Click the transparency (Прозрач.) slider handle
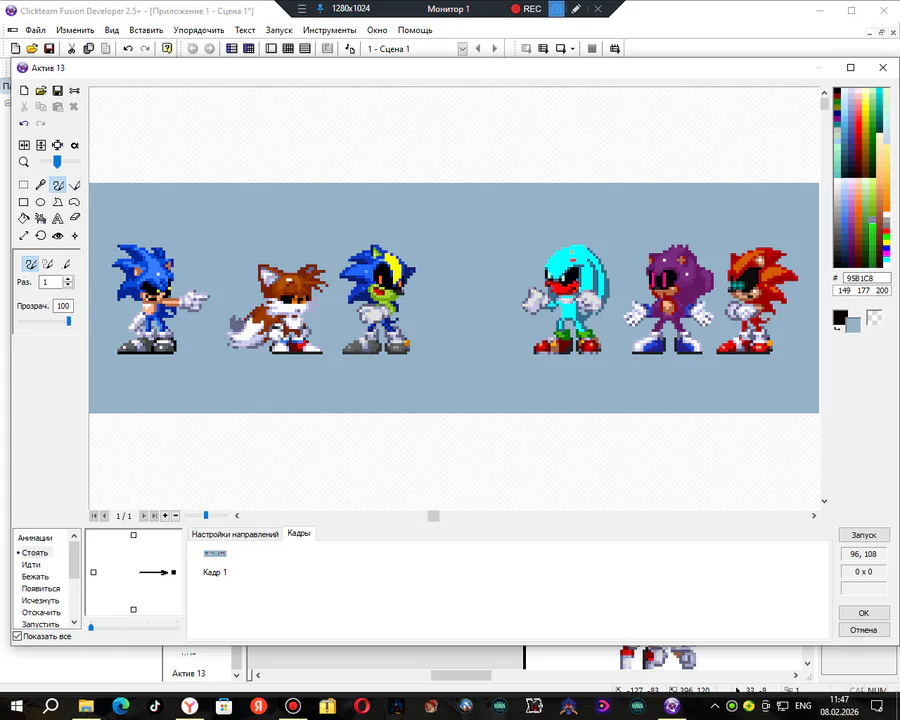The image size is (900, 720). point(69,321)
